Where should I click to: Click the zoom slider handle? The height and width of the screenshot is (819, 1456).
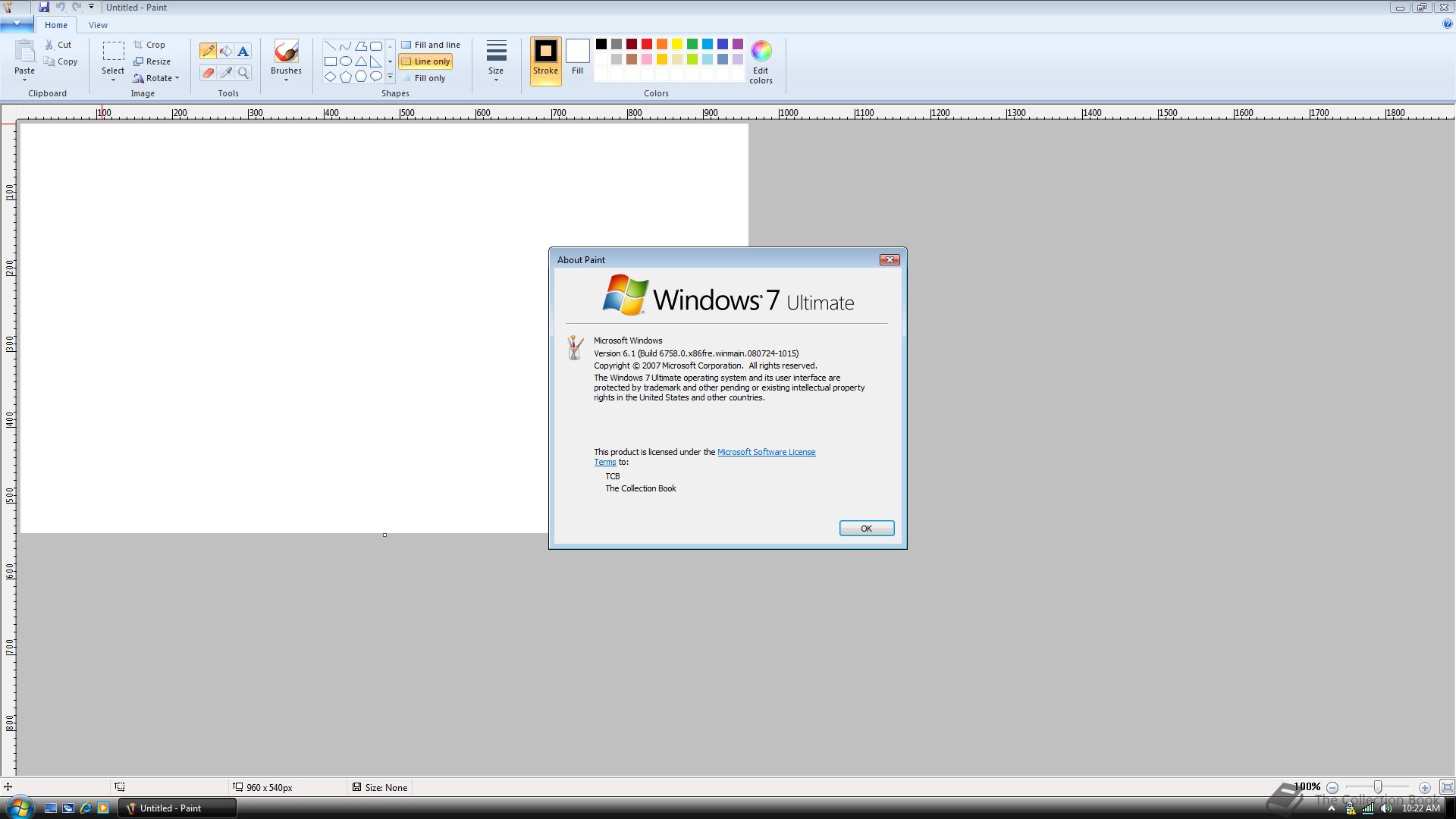tap(1378, 787)
